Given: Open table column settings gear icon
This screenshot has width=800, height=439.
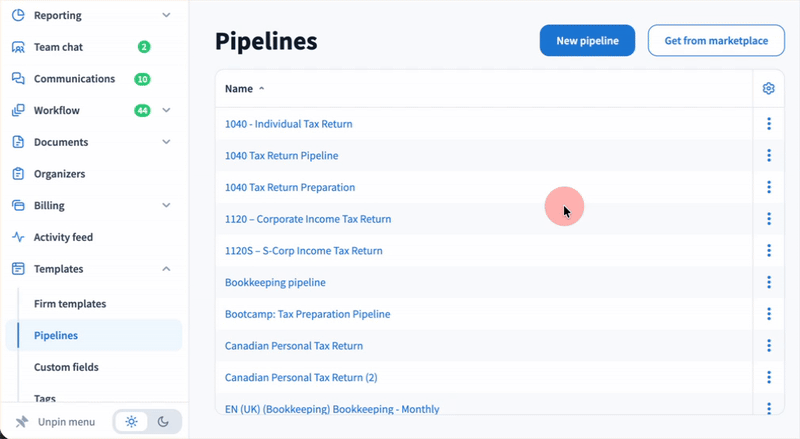Looking at the screenshot, I should [x=769, y=88].
